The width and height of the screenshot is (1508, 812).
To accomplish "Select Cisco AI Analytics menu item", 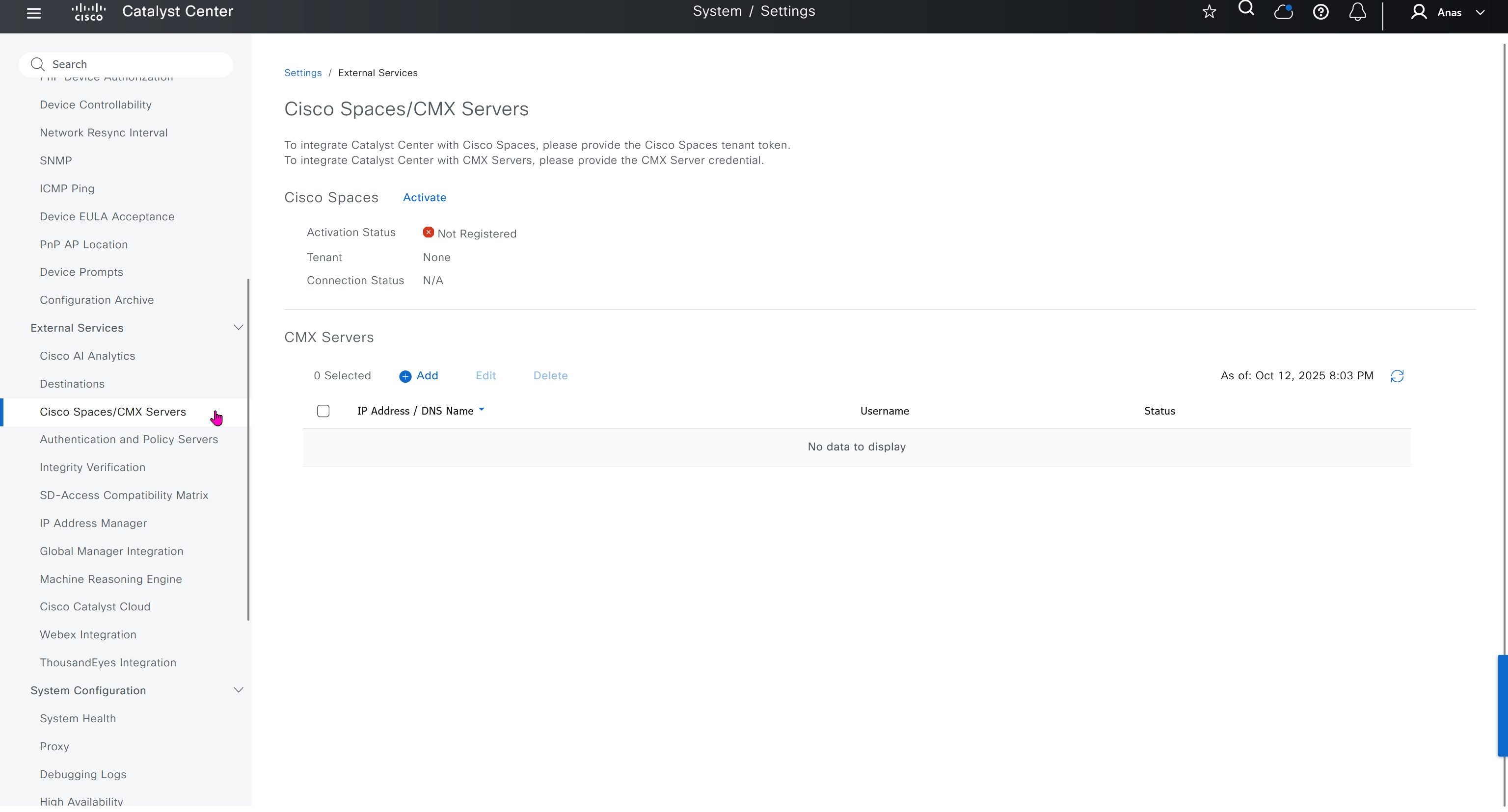I will pyautogui.click(x=87, y=356).
